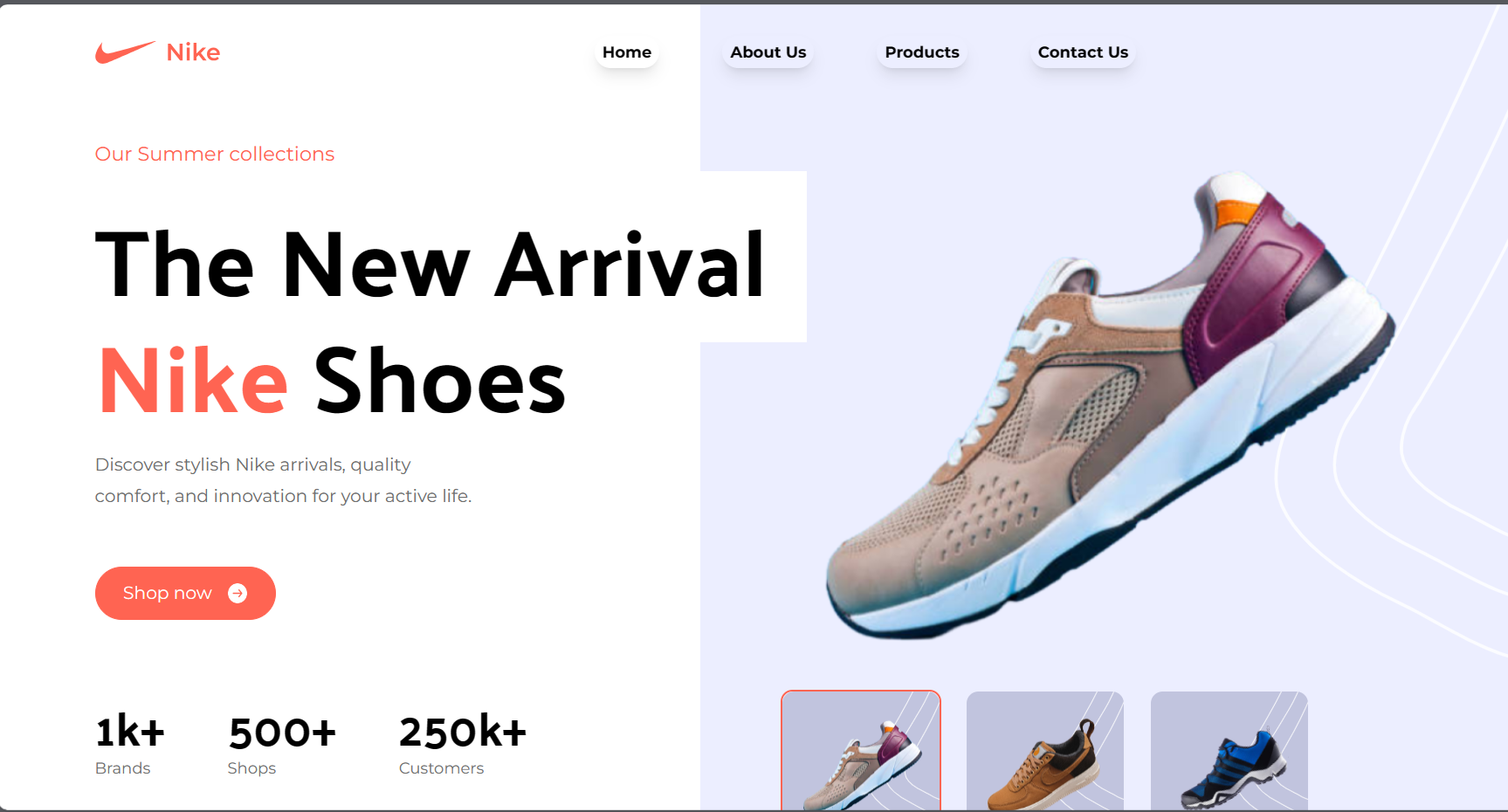Click the coral Nike word in heading
This screenshot has width=1508, height=812.
point(193,381)
